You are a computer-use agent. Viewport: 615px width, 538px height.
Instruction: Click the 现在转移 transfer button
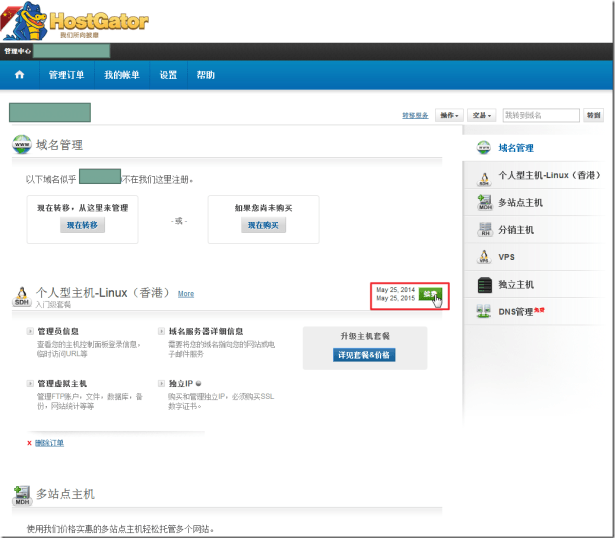click(82, 226)
